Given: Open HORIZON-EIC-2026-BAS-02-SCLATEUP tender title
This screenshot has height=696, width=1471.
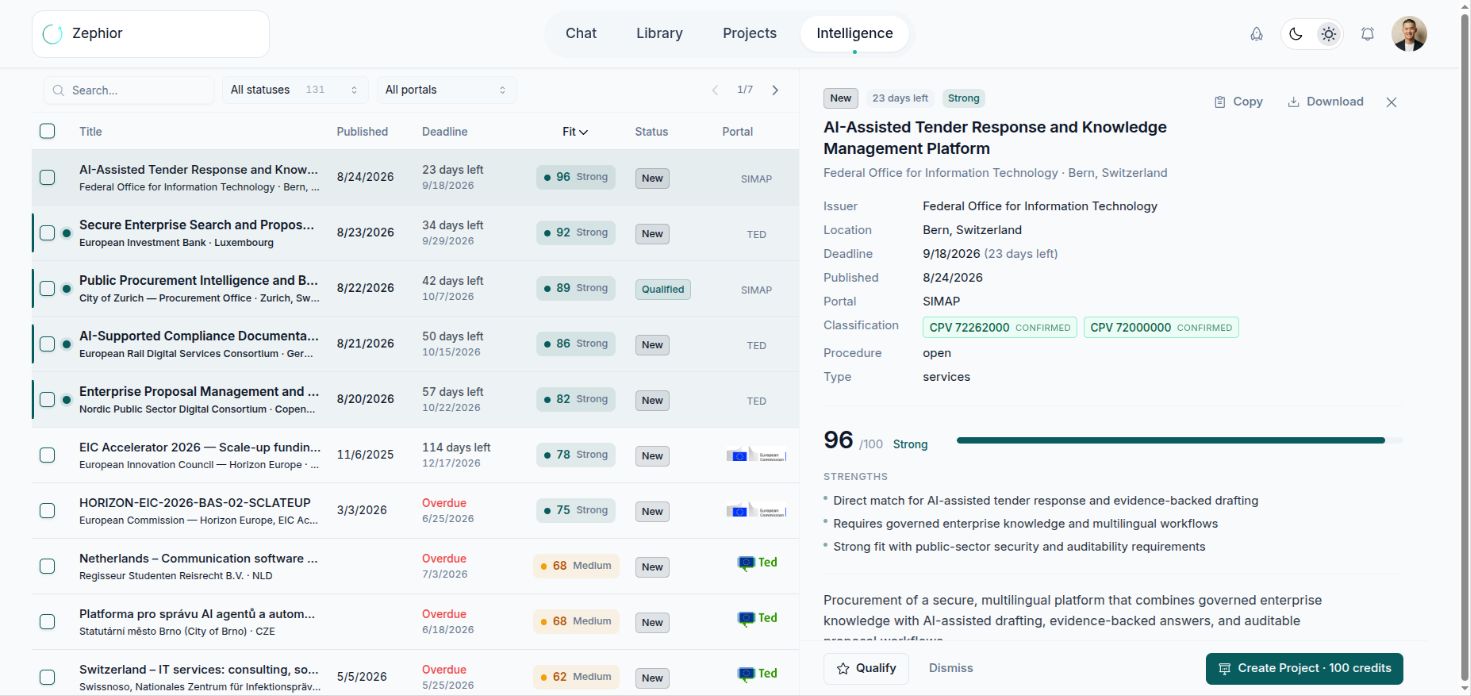Looking at the screenshot, I should (x=195, y=503).
